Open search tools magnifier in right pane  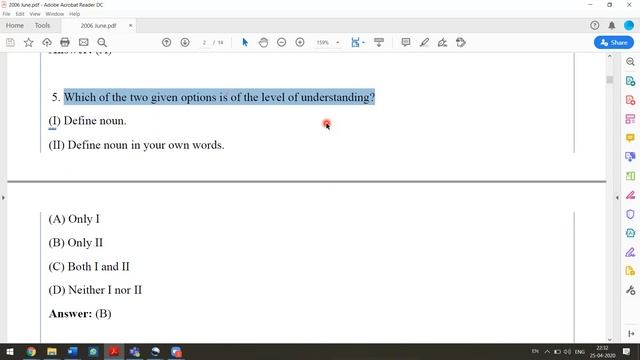[630, 62]
